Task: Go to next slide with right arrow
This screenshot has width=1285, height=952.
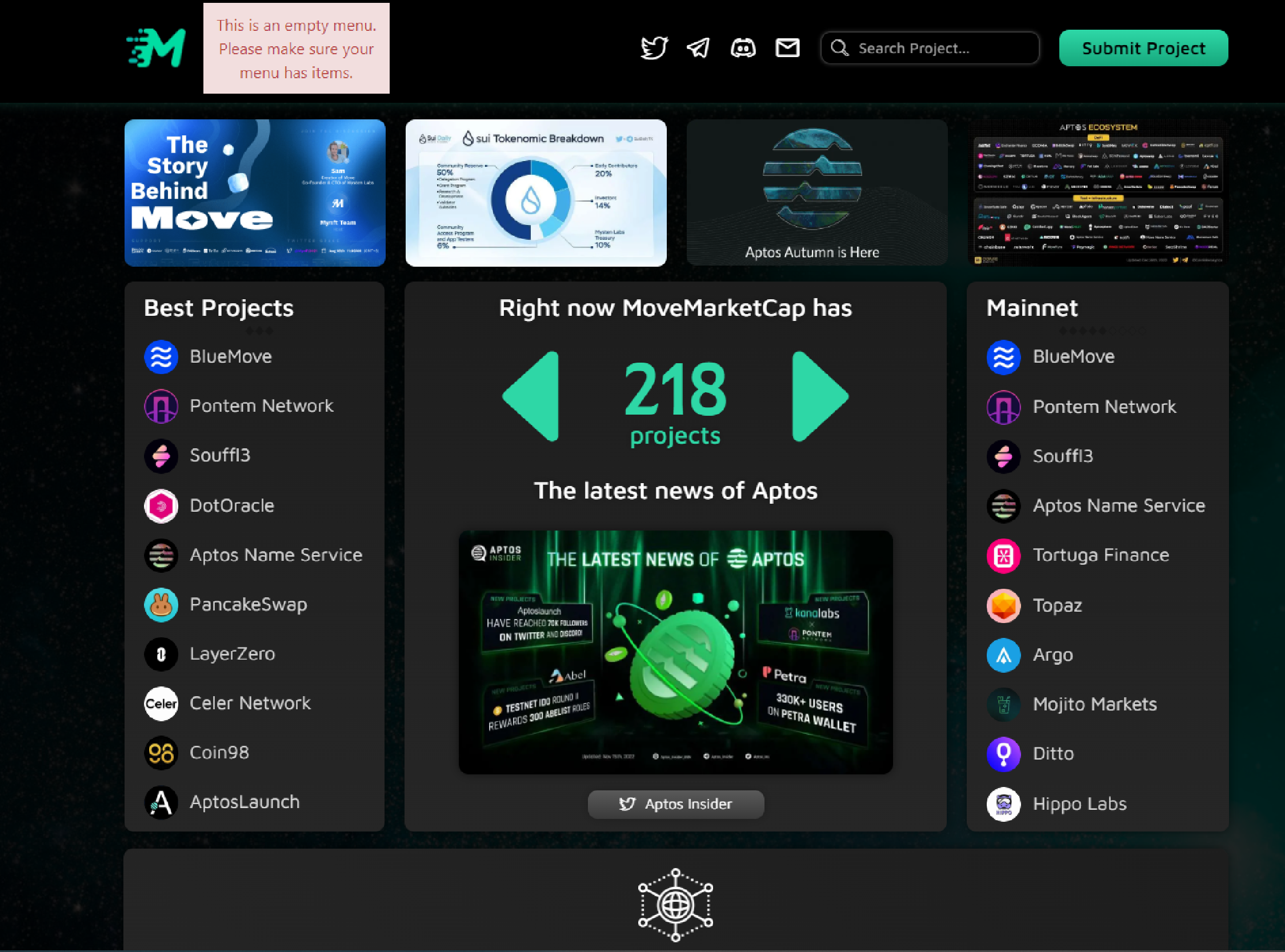Action: click(x=820, y=396)
